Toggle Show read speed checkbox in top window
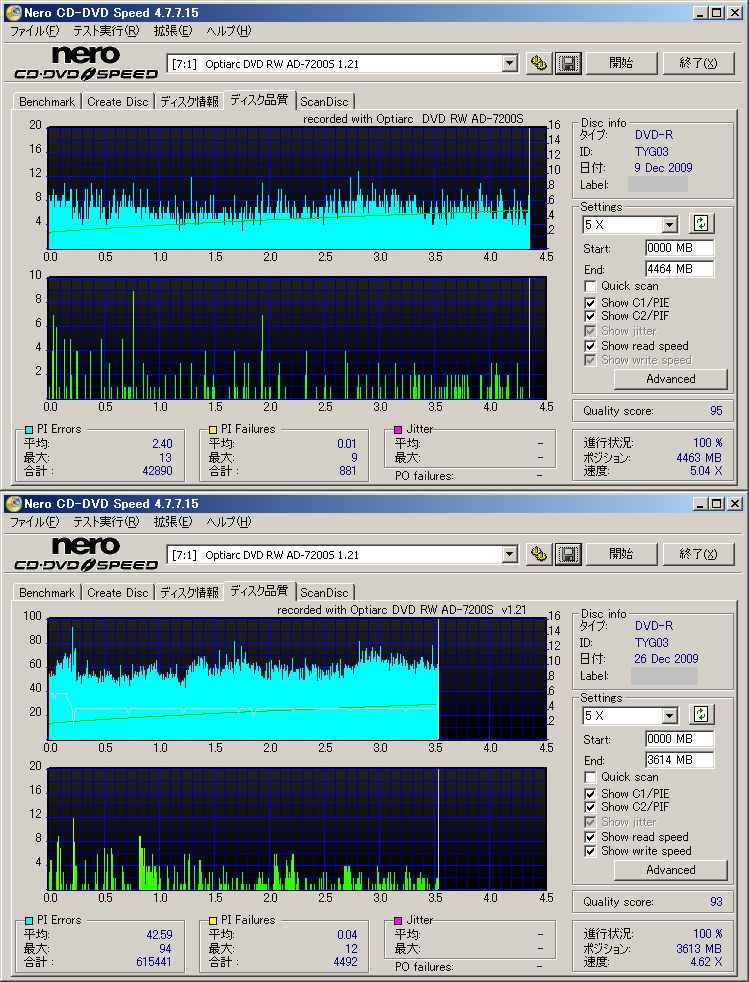 (590, 346)
